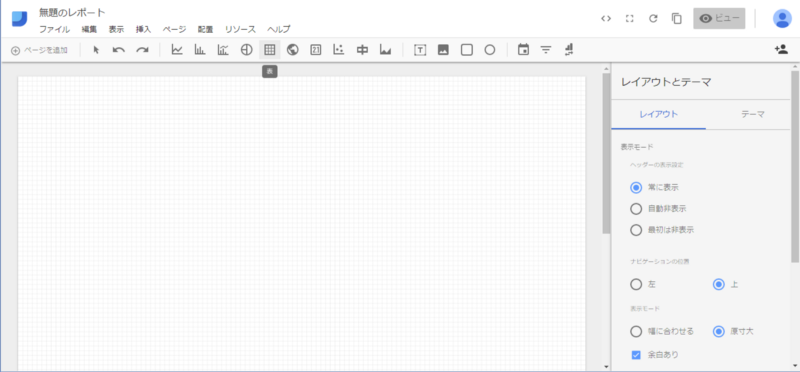Click the share add-person icon
The height and width of the screenshot is (372, 800).
coord(781,49)
